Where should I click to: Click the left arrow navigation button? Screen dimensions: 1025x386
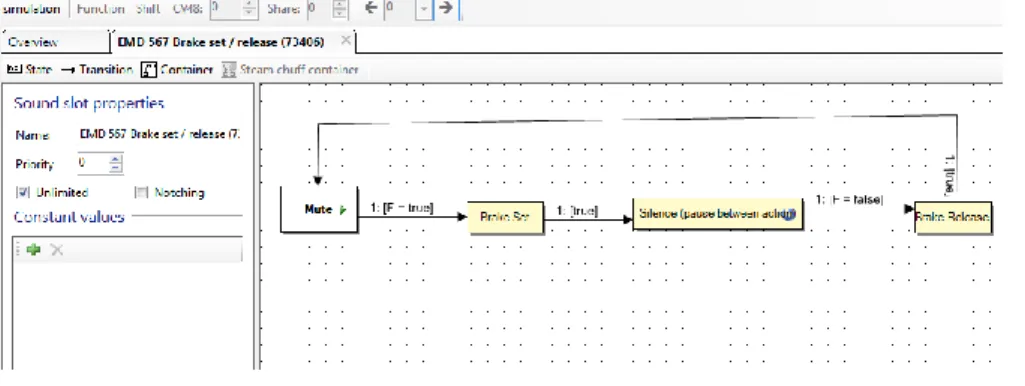371,9
